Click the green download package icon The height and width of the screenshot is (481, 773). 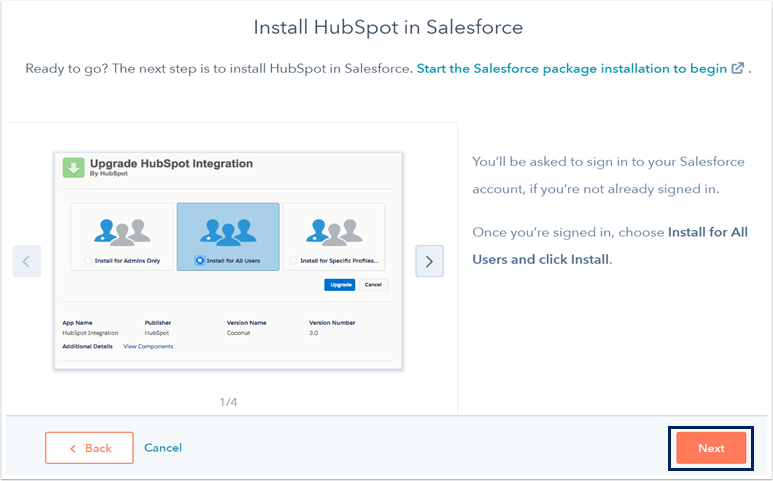pyautogui.click(x=73, y=168)
